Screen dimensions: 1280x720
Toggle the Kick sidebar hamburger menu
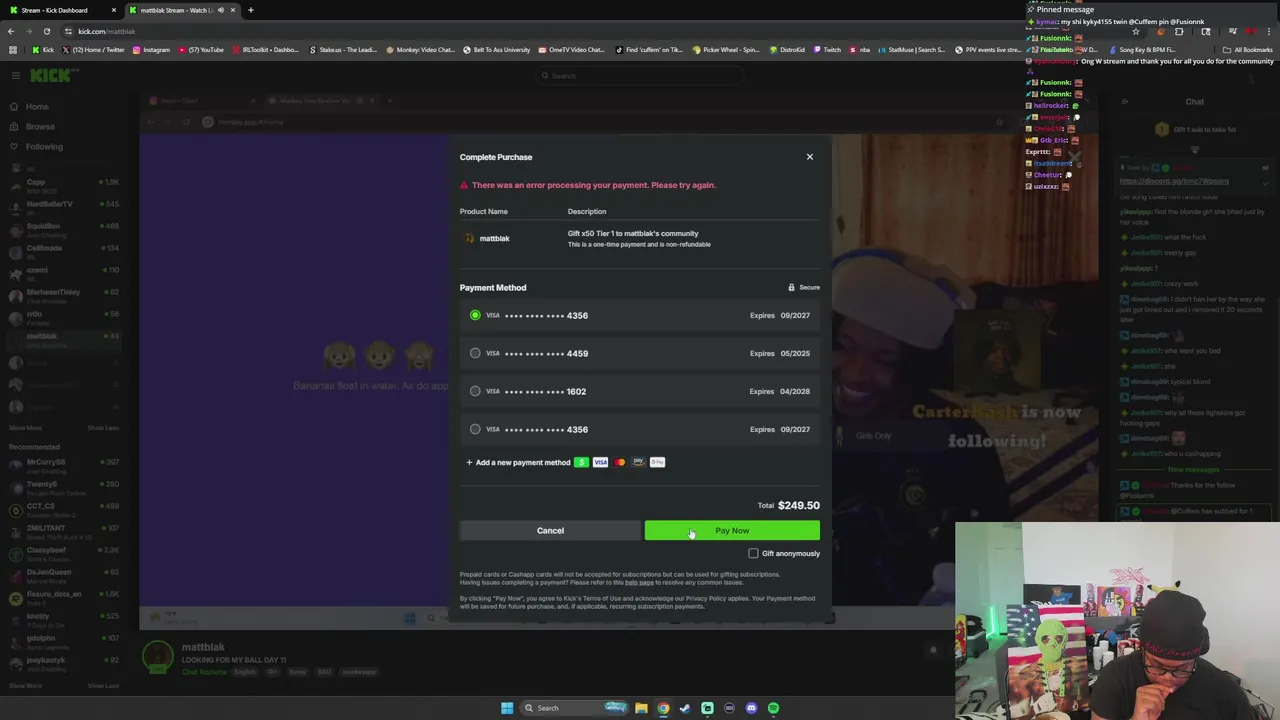coord(15,75)
